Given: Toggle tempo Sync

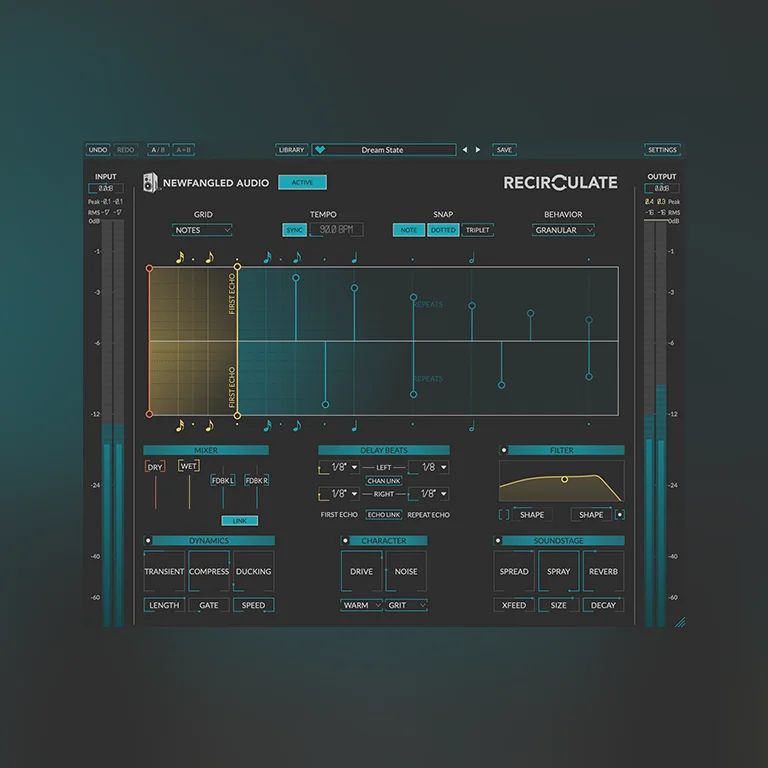Looking at the screenshot, I should tap(294, 230).
